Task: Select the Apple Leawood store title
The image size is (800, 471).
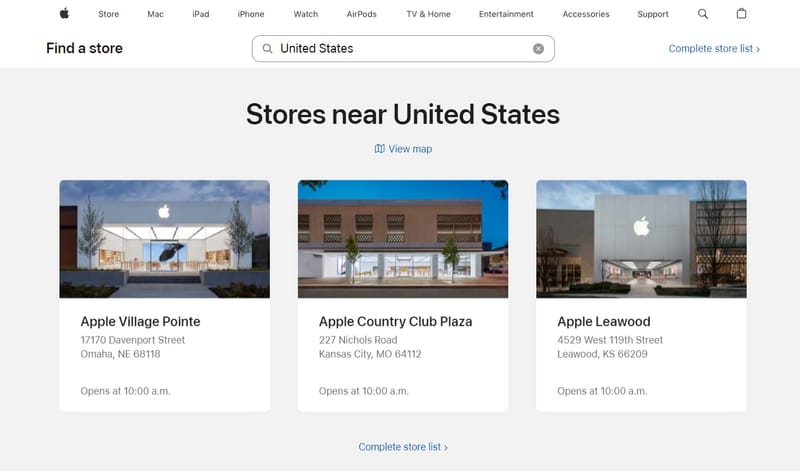Action: click(604, 322)
